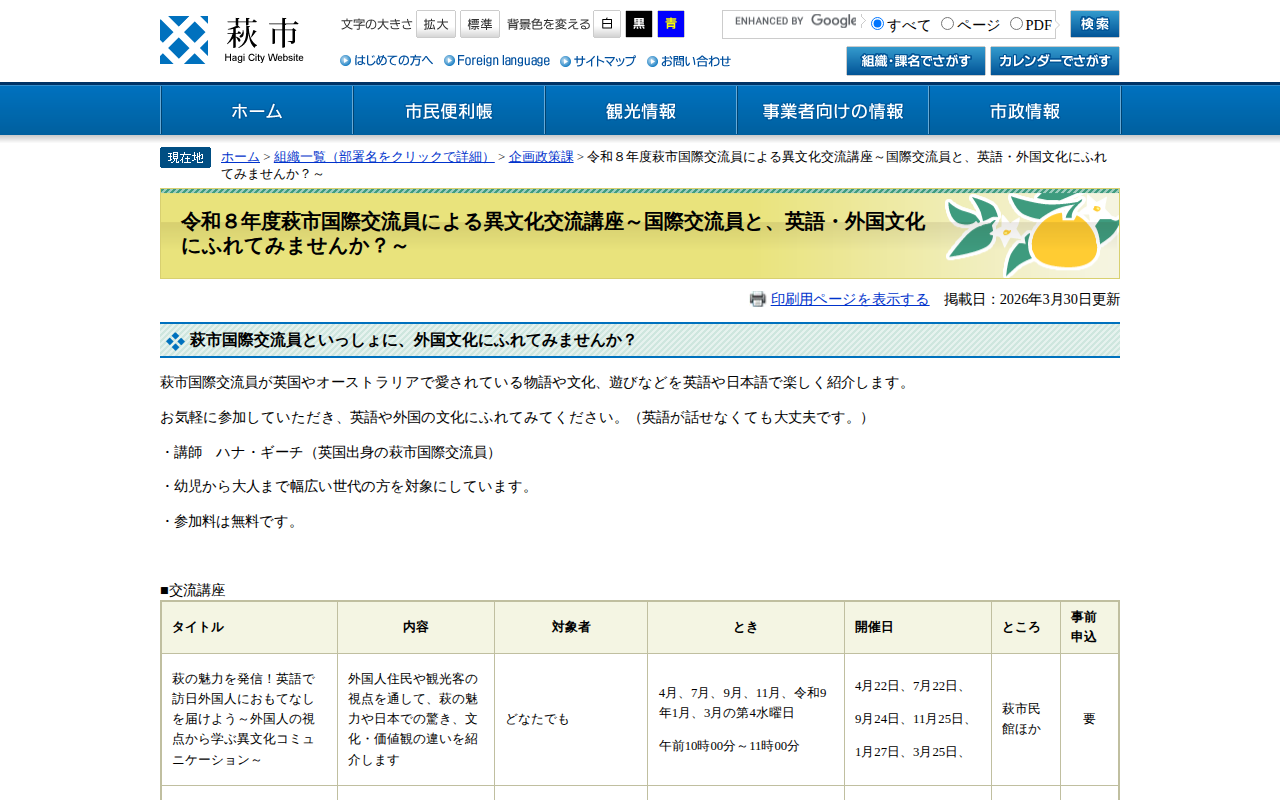Screen dimensions: 1280x800
Task: Open the はじめての方へ link
Action: [387, 61]
